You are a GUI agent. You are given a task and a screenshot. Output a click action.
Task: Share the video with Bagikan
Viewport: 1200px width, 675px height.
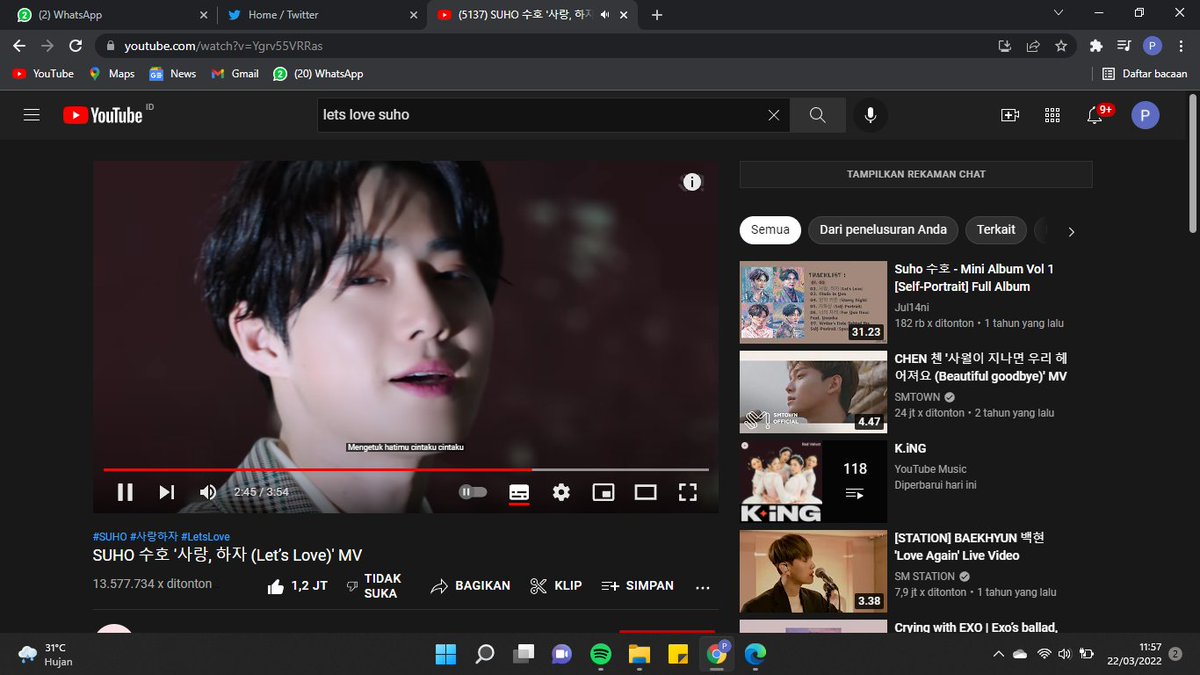coord(470,586)
